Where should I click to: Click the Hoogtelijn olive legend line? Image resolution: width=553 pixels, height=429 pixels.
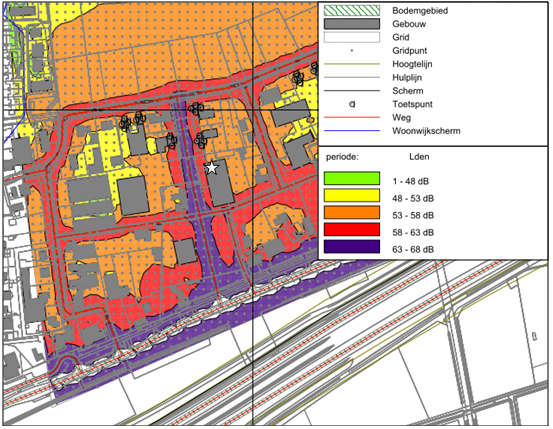tap(352, 64)
